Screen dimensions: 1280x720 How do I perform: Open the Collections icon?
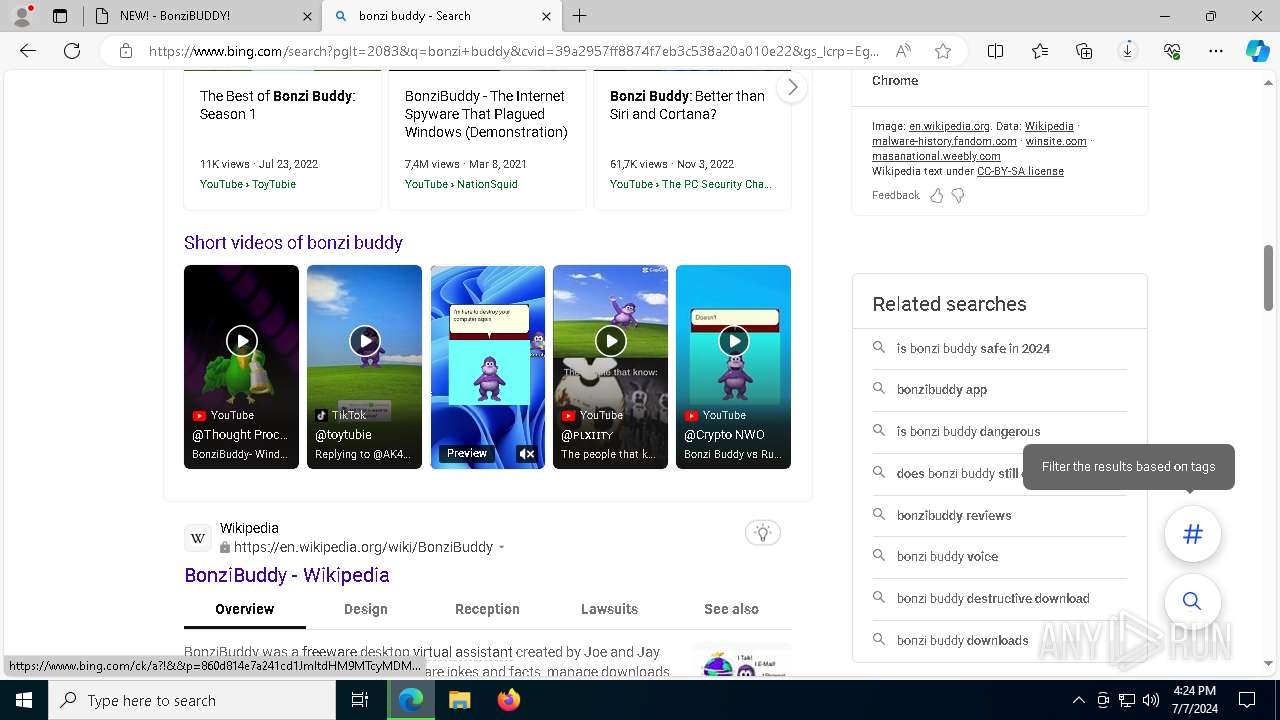click(1084, 51)
